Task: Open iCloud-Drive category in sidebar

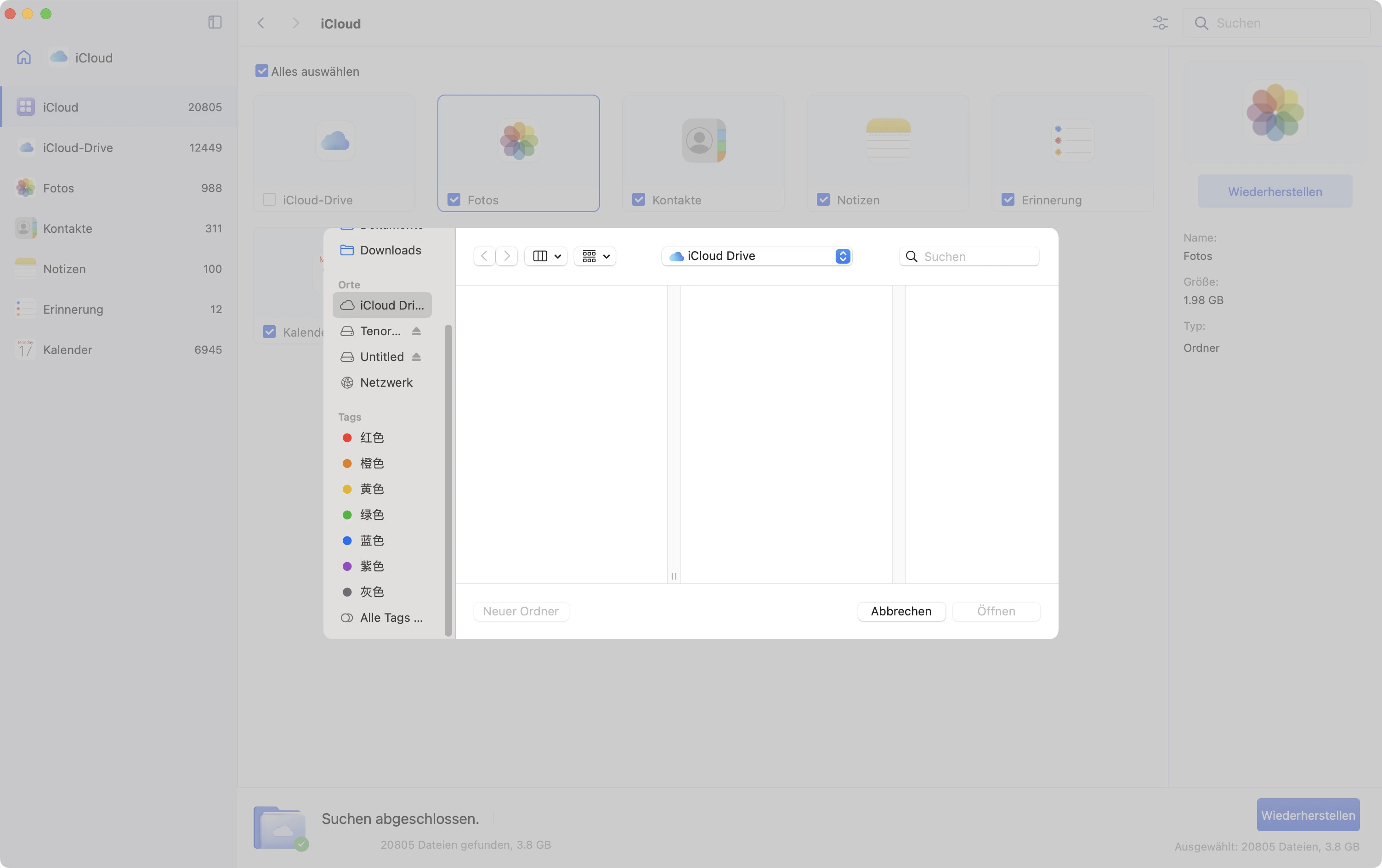Action: tap(119, 147)
